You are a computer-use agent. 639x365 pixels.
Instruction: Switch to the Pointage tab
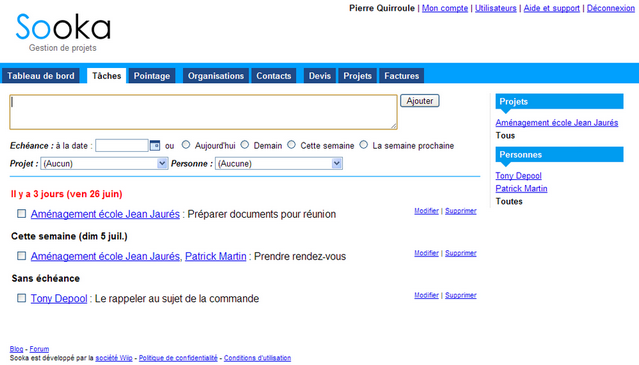[152, 76]
